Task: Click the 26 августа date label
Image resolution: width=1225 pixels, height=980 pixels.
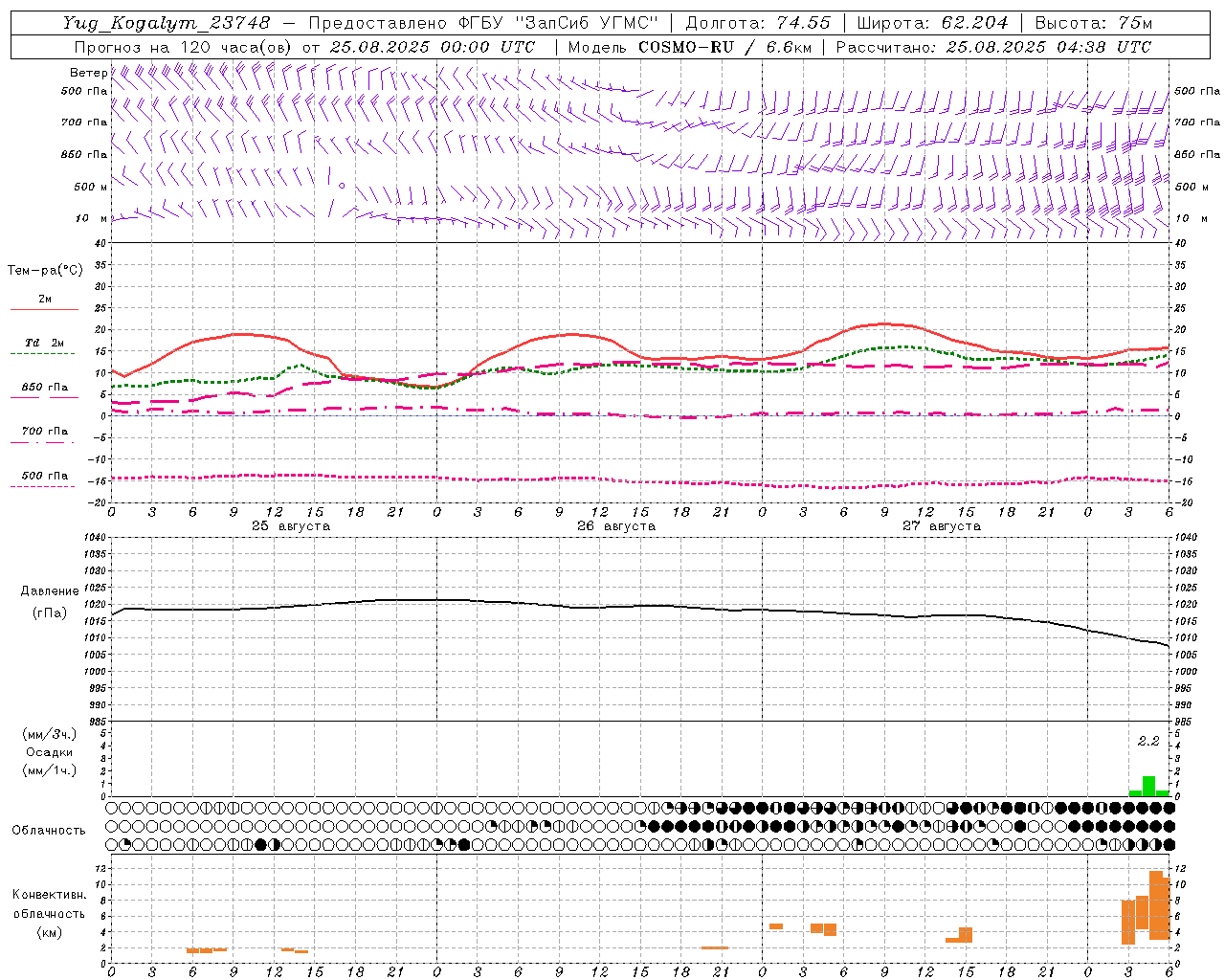Action: [616, 526]
